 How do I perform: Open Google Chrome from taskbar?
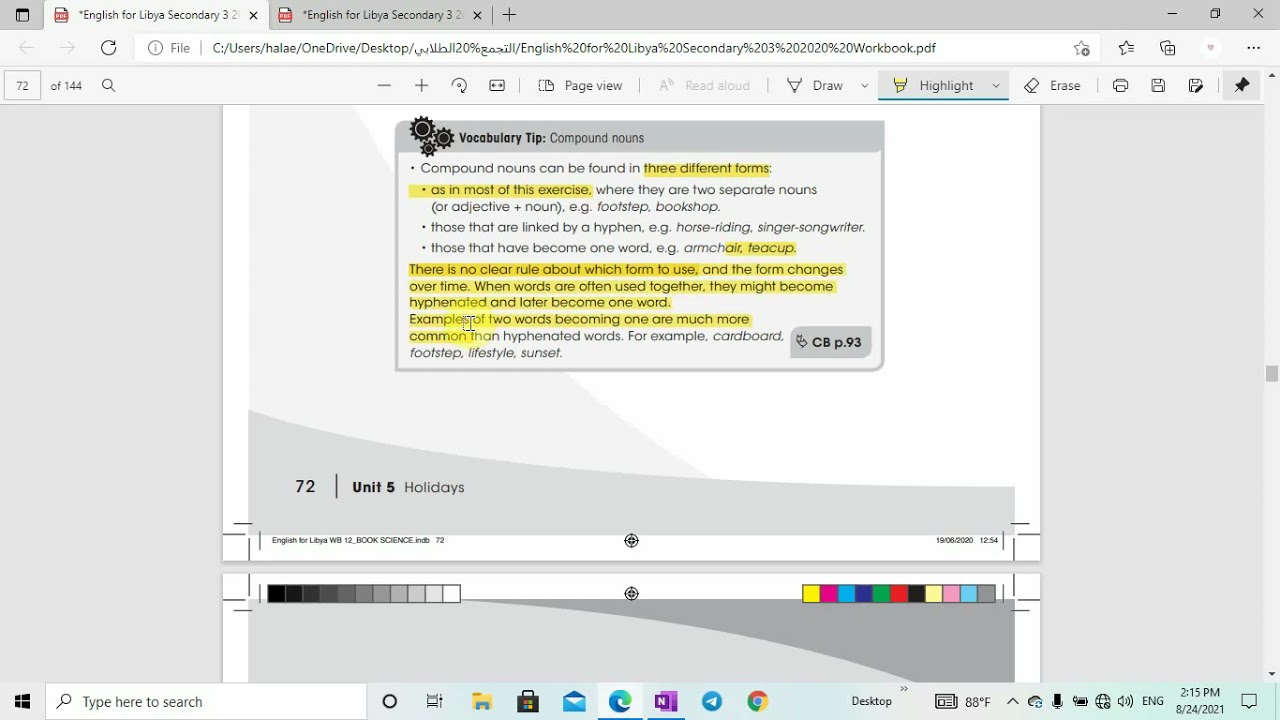(758, 702)
